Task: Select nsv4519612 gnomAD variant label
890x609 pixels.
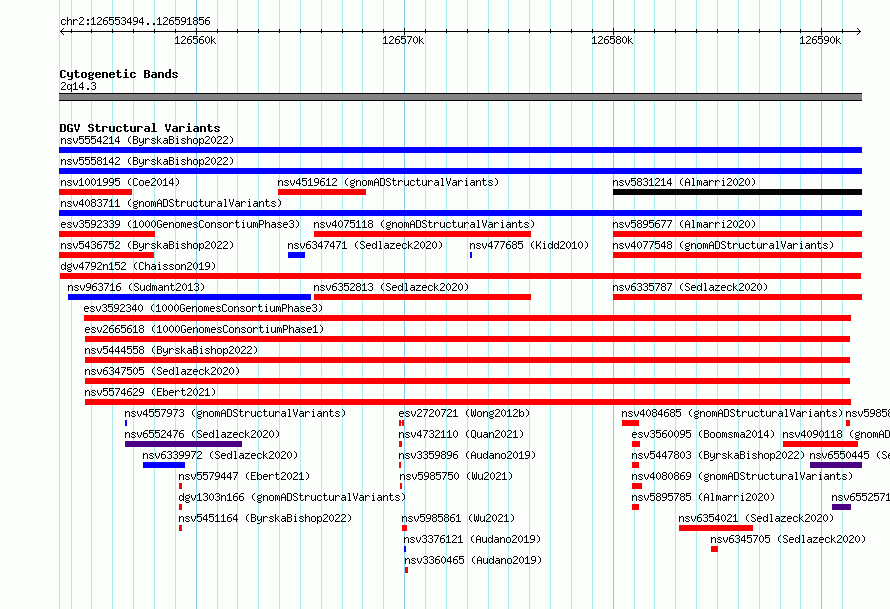Action: [x=388, y=182]
